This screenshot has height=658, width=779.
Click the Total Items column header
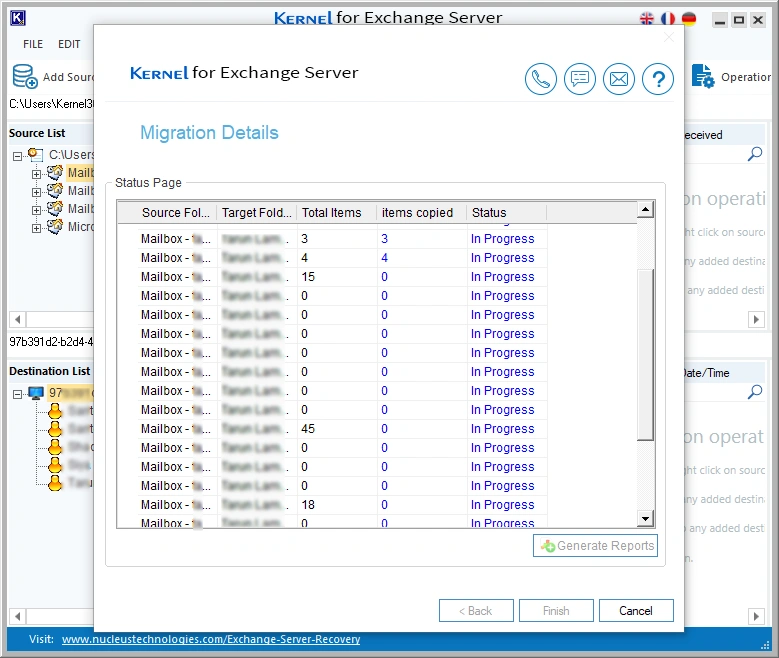[x=337, y=213]
